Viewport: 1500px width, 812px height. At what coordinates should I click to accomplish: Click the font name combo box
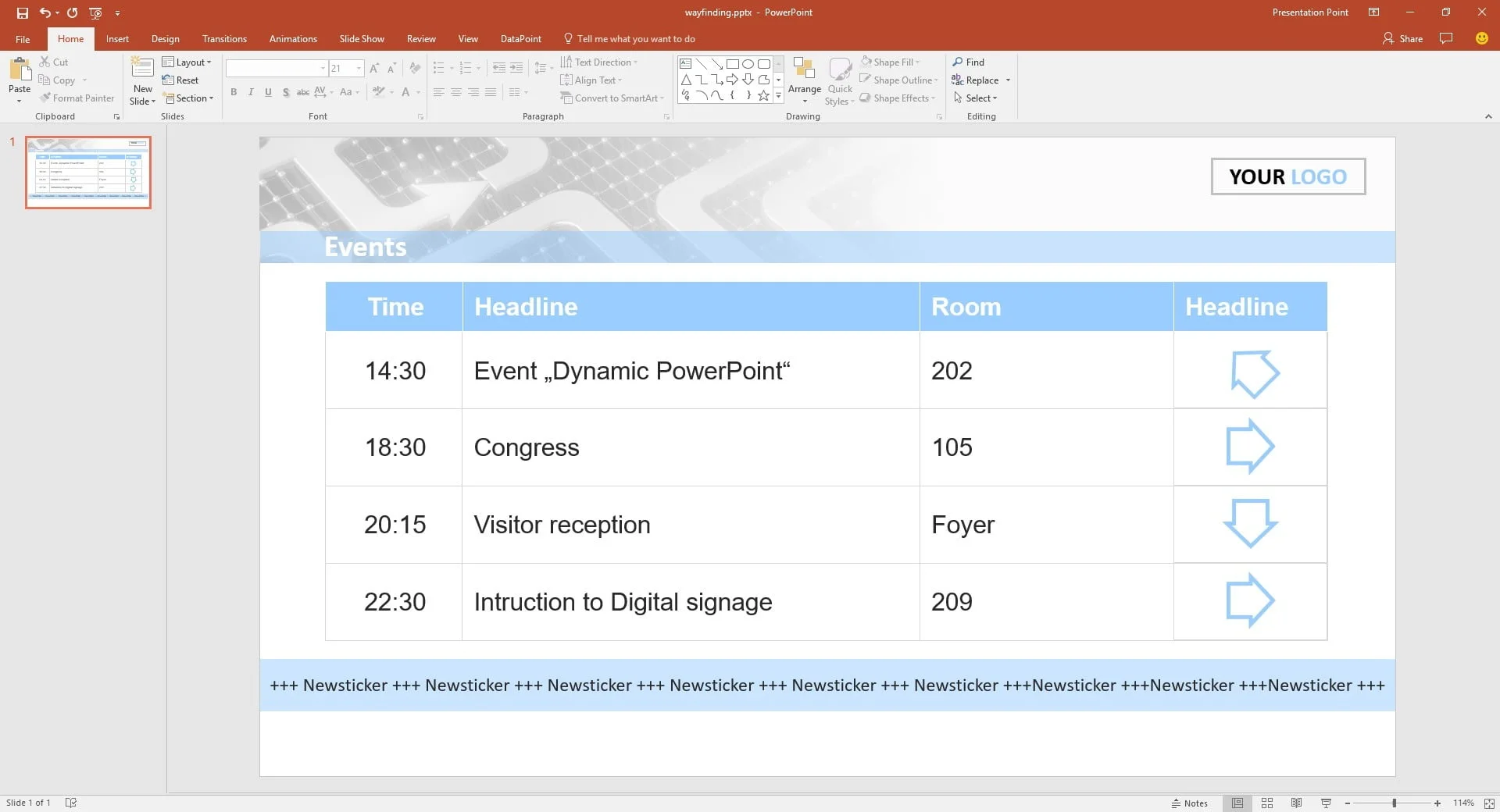276,69
